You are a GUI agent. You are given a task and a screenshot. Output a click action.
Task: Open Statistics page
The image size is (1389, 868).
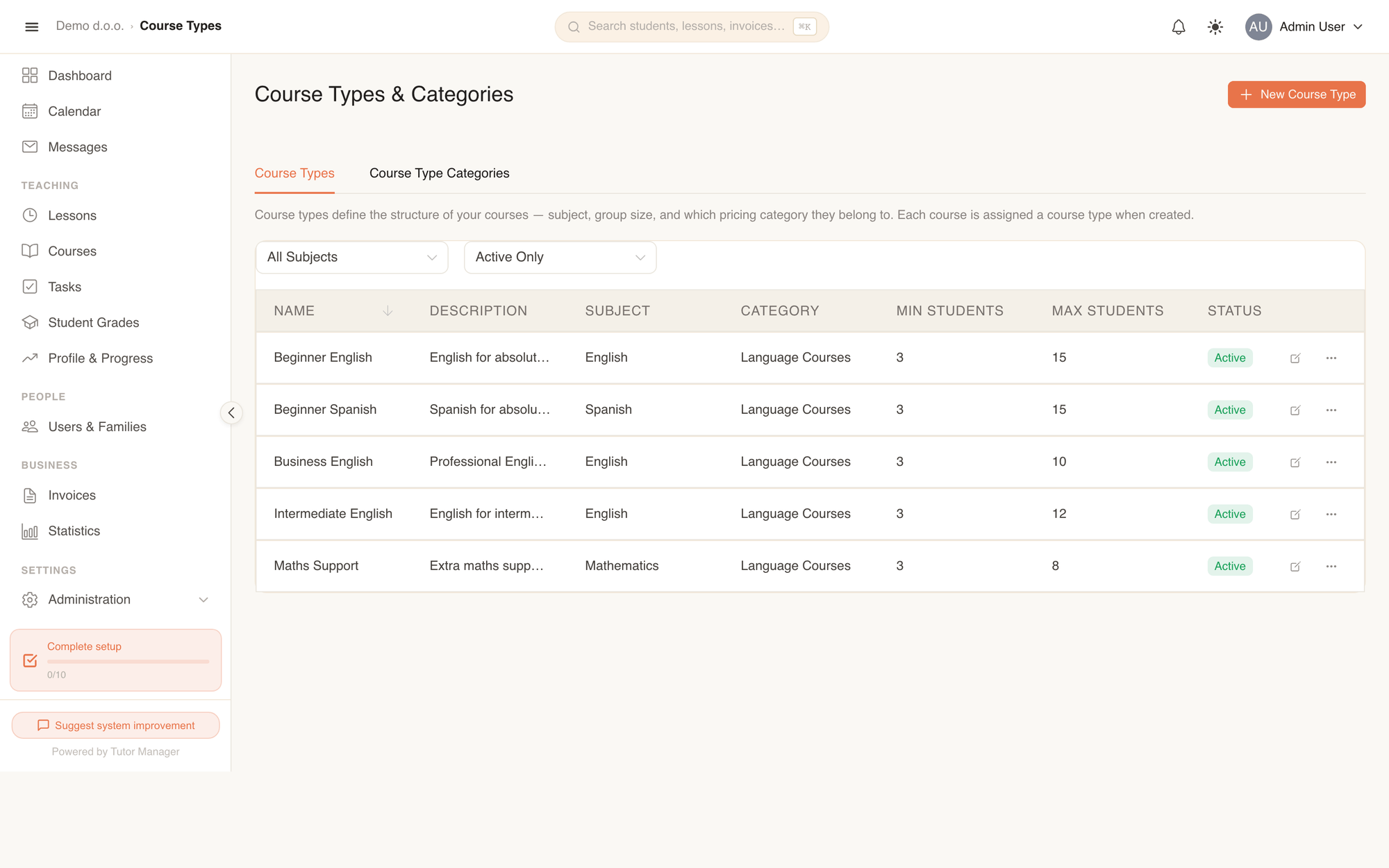tap(115, 531)
